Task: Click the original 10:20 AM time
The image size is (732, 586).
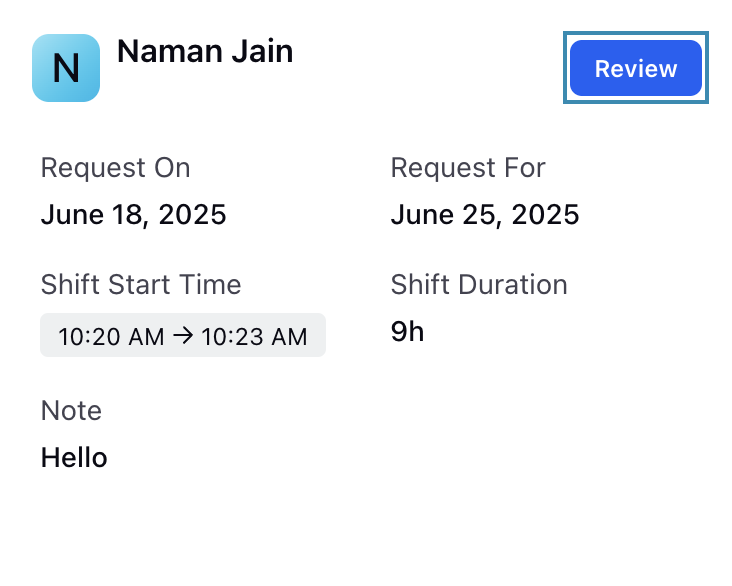Action: point(111,336)
